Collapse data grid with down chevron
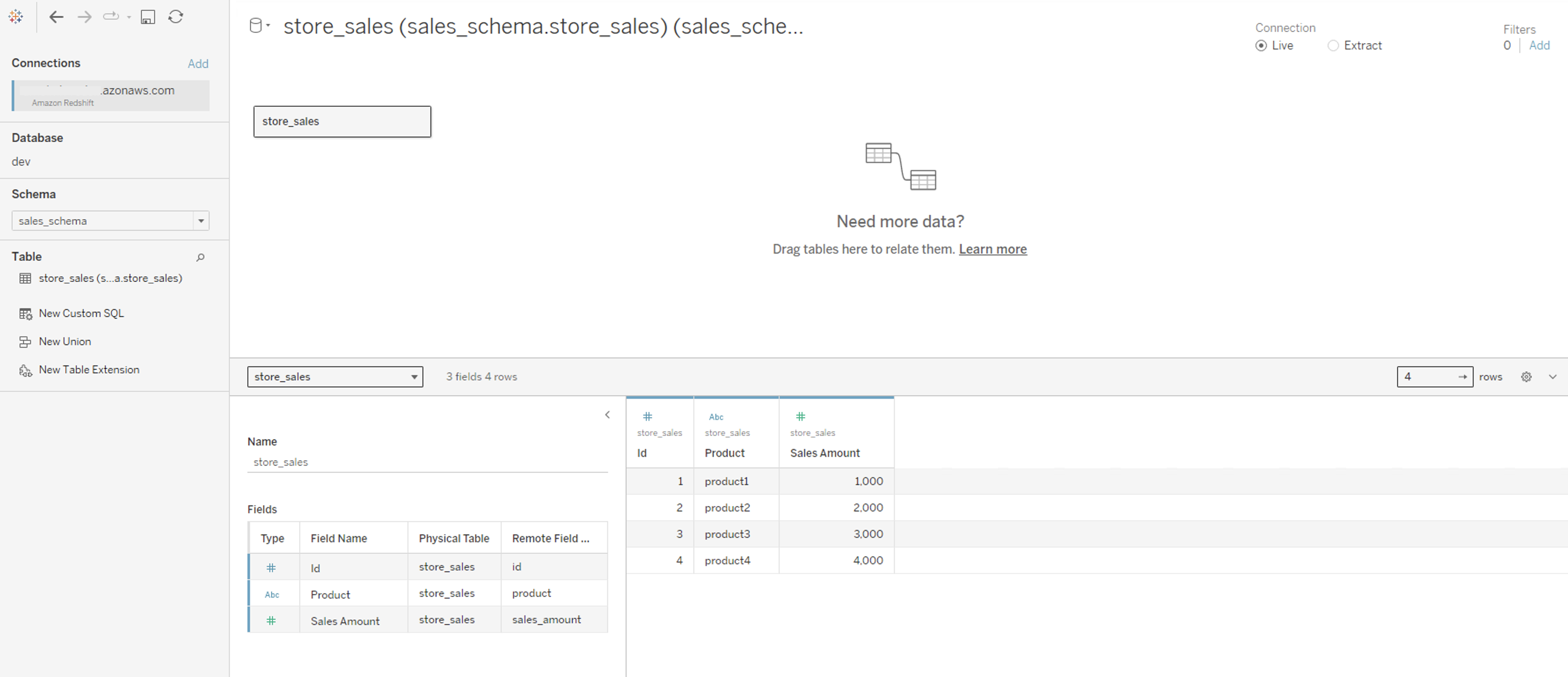Viewport: 1568px width, 677px height. click(1553, 377)
